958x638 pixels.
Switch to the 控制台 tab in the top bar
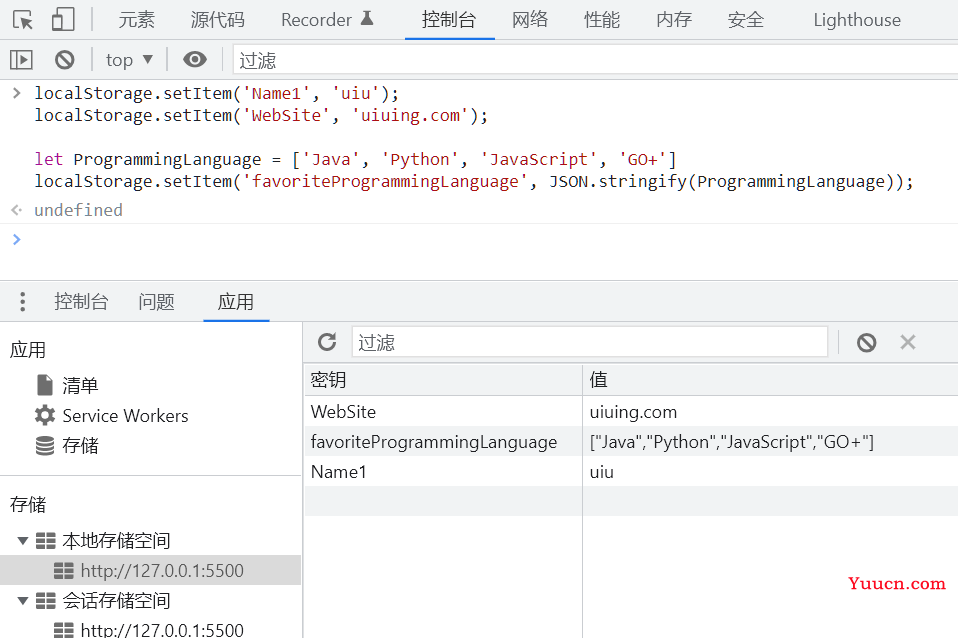click(449, 20)
